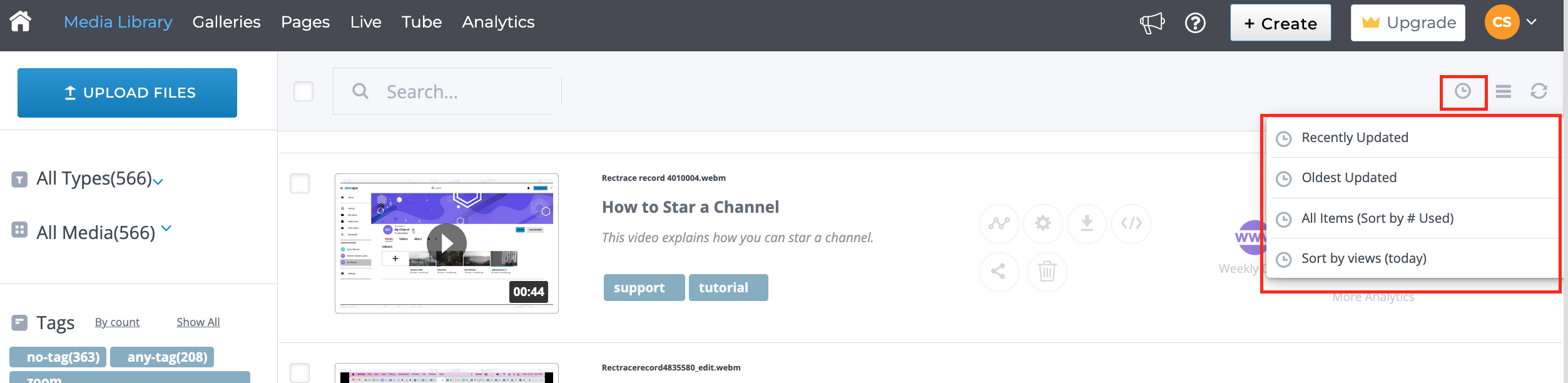Click the home icon in the navbar
1568x383 pixels.
click(20, 22)
